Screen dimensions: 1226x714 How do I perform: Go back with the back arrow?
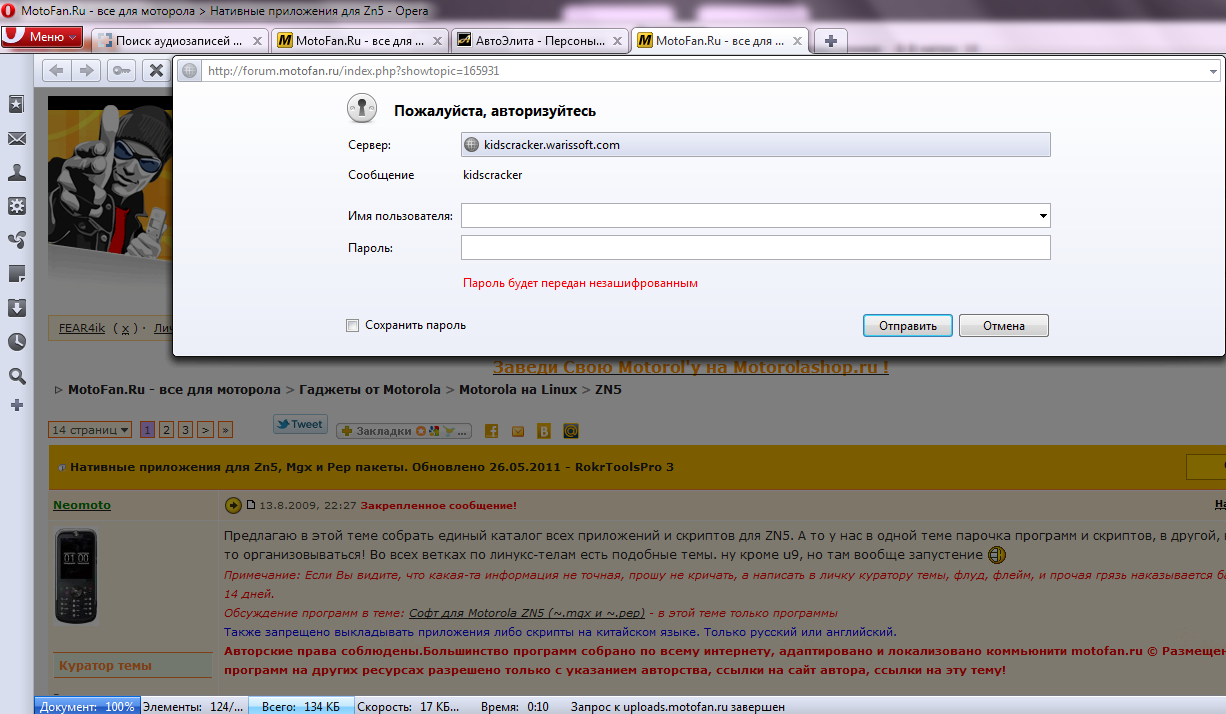(x=57, y=70)
